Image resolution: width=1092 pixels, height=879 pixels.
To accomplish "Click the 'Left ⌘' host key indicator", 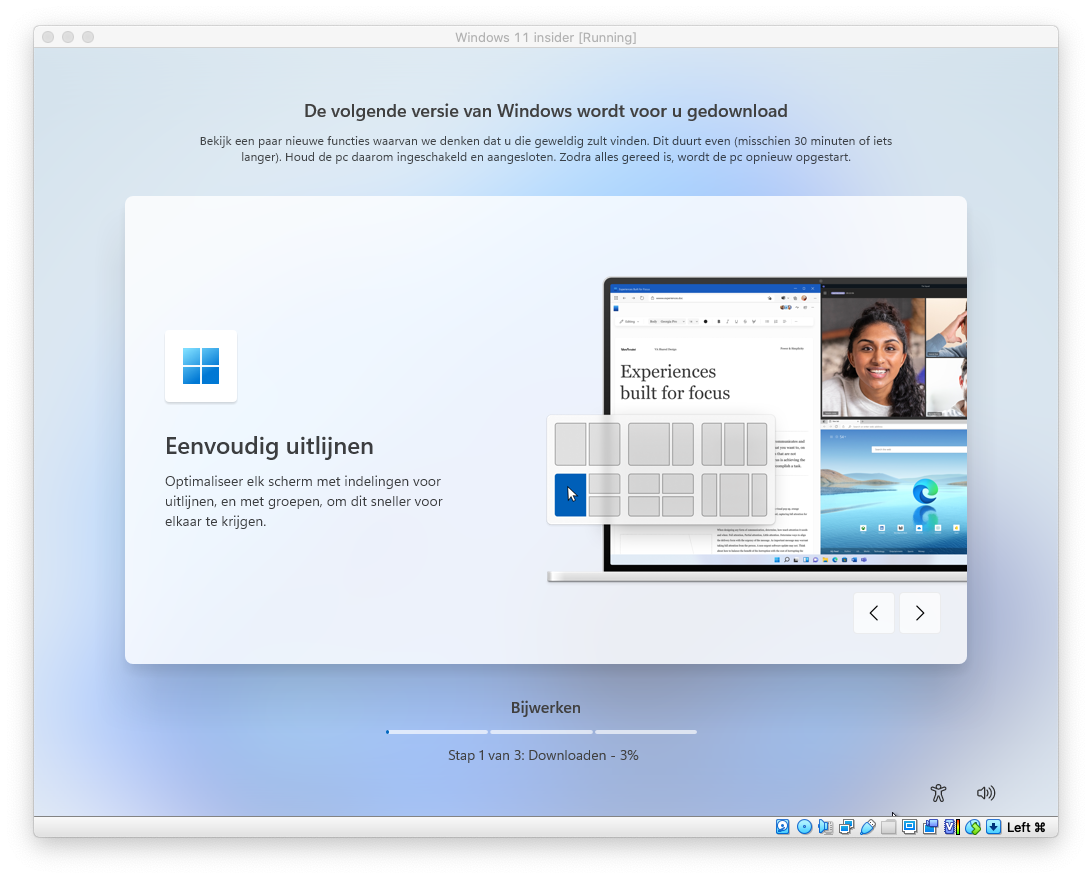I will [x=1026, y=827].
